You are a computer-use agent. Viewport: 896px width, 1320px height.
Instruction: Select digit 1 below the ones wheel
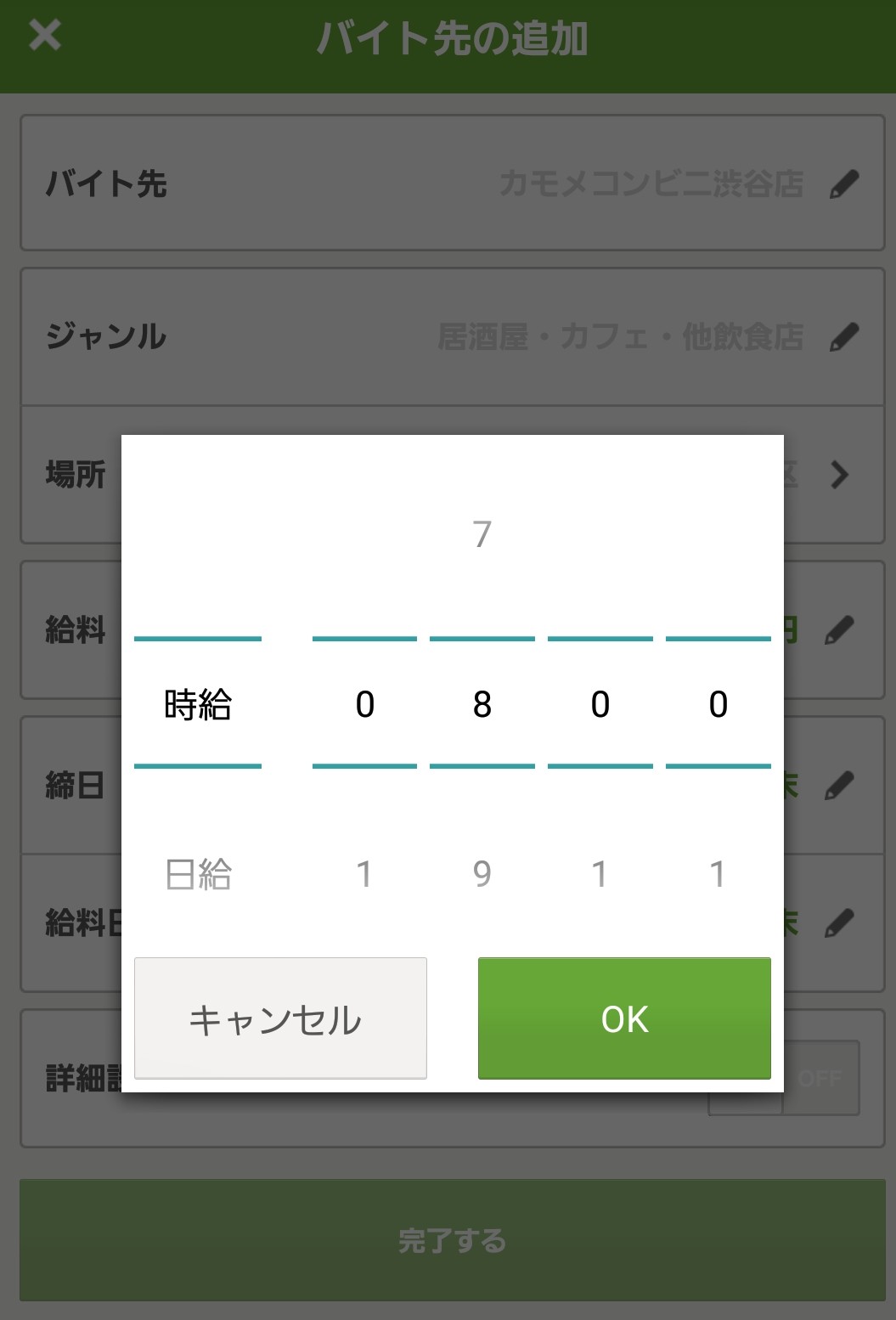point(718,874)
